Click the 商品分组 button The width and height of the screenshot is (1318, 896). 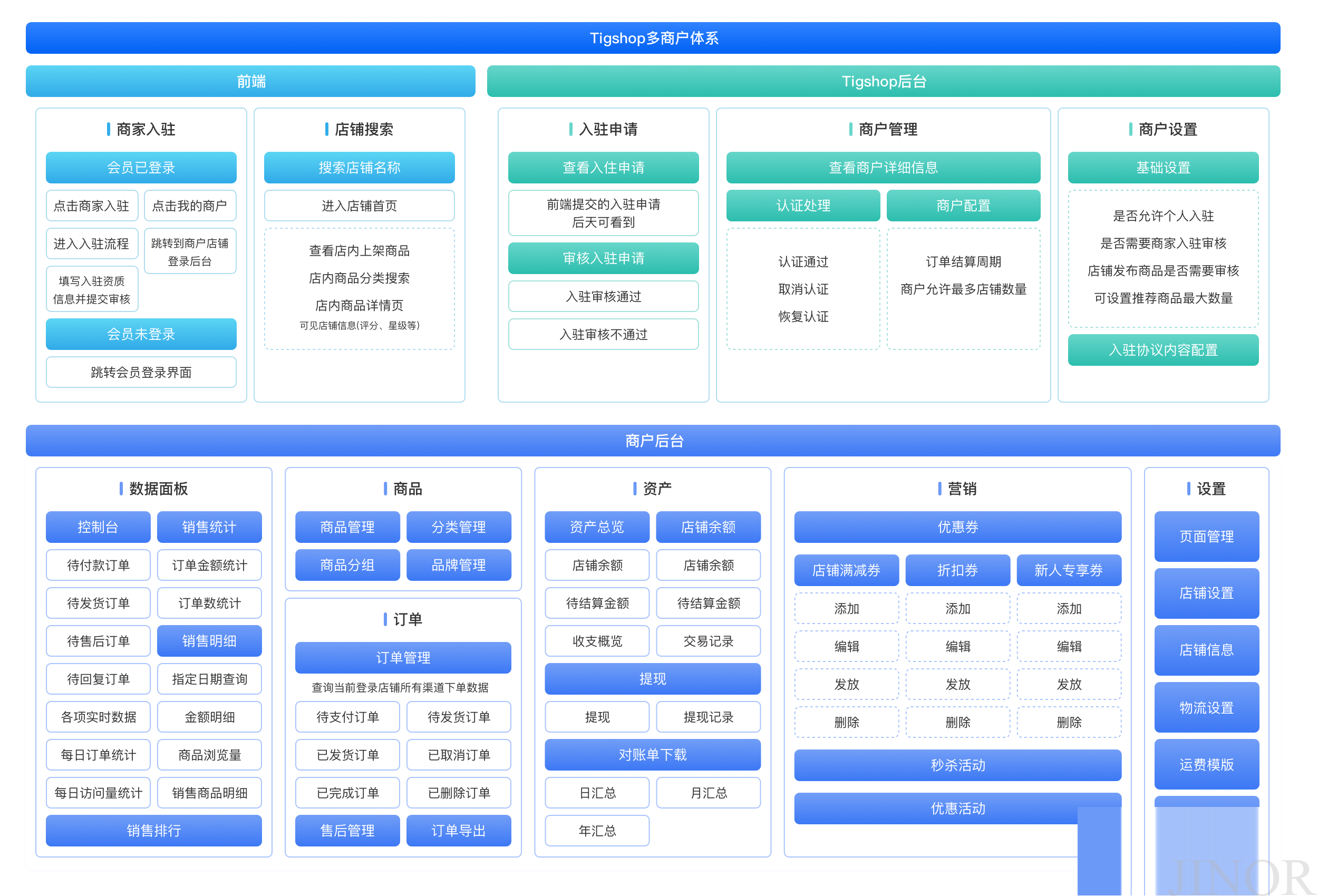[347, 565]
